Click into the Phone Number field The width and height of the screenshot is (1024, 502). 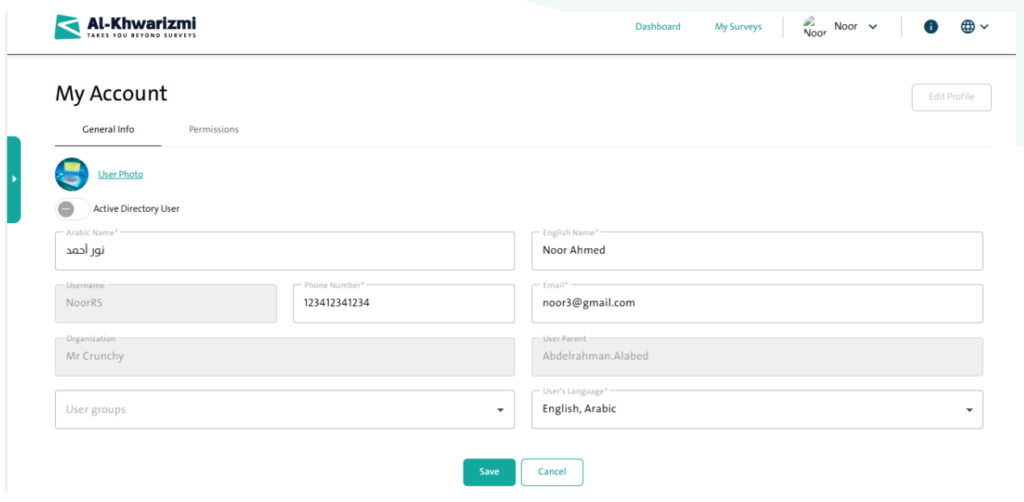(x=403, y=303)
